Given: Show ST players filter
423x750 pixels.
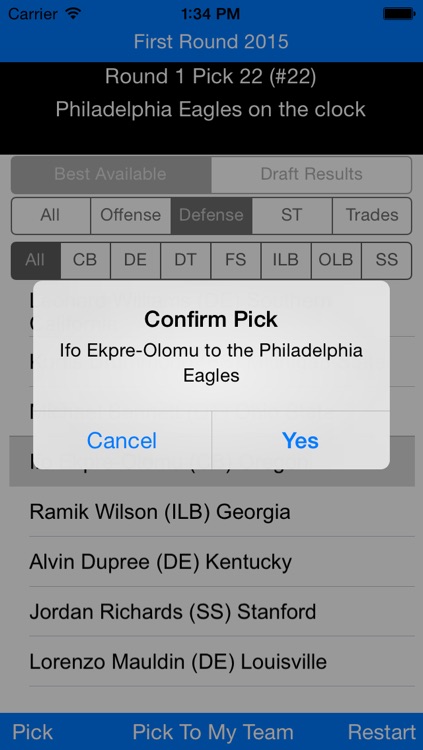Looking at the screenshot, I should pos(292,215).
